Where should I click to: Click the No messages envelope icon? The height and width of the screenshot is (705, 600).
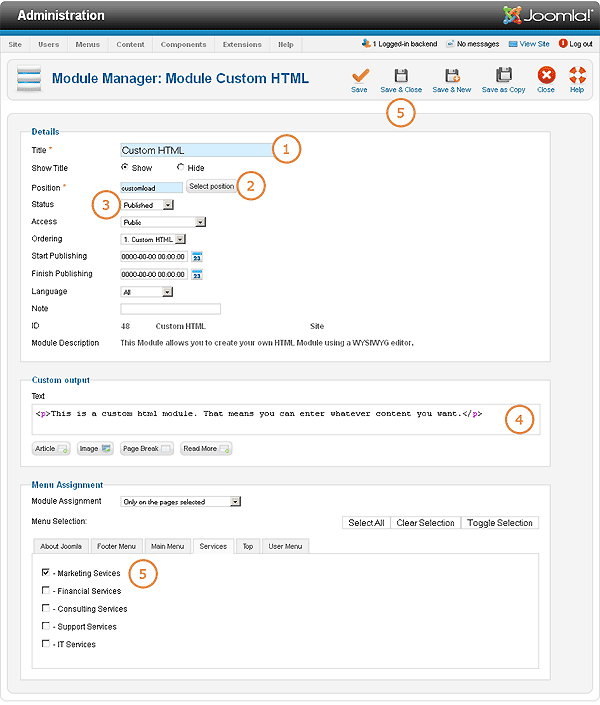tap(450, 44)
